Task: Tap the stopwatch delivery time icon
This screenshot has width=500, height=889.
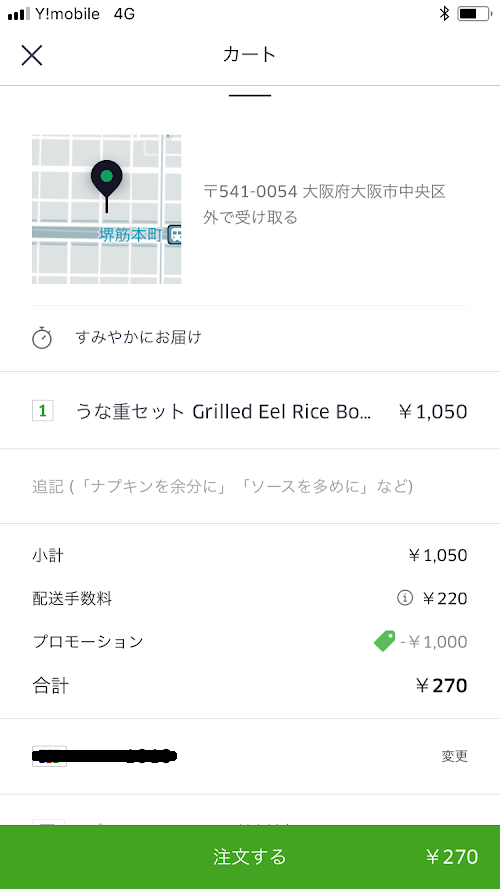Action: 42,338
